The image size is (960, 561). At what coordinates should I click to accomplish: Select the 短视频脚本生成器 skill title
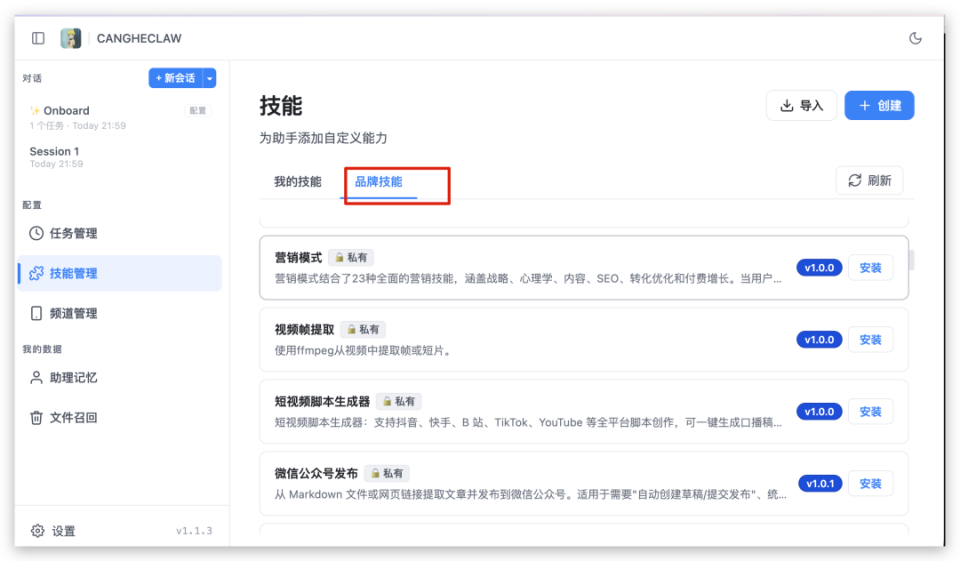tap(322, 402)
